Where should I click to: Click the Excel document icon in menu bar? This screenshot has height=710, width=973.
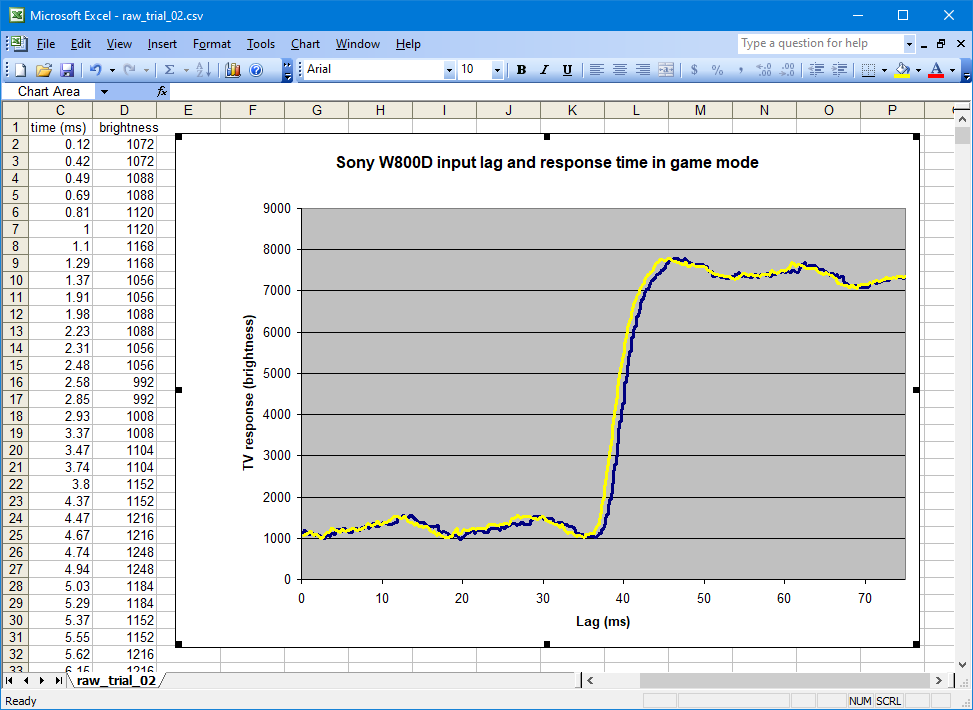click(17, 43)
